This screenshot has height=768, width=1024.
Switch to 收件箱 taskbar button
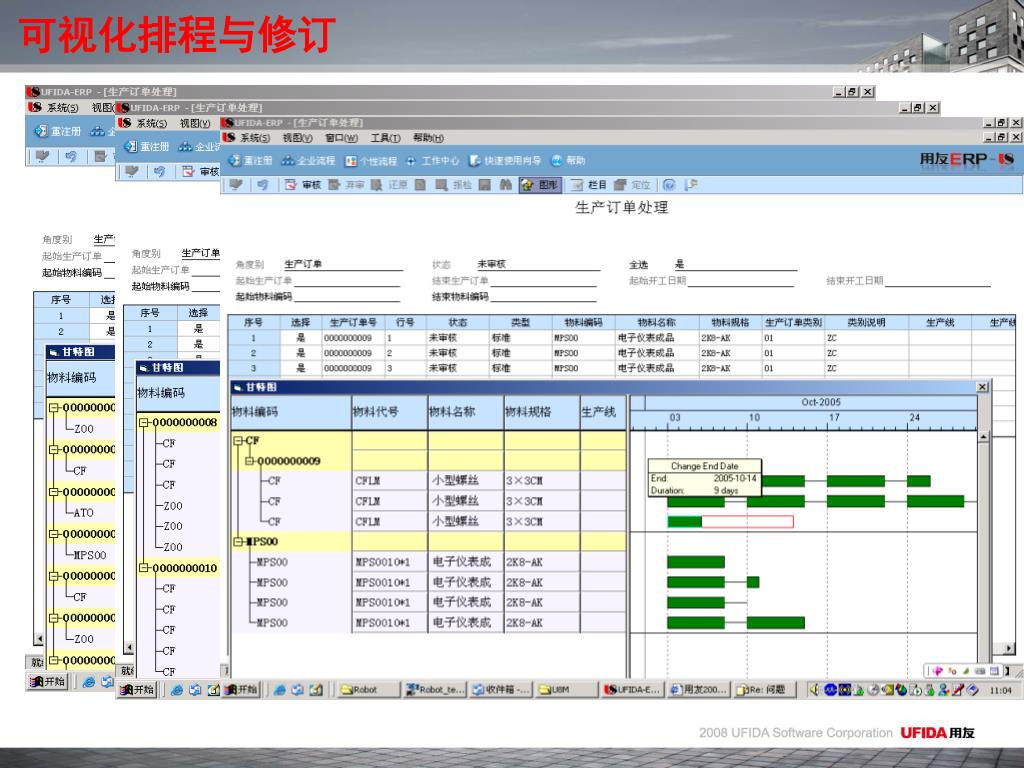click(502, 690)
